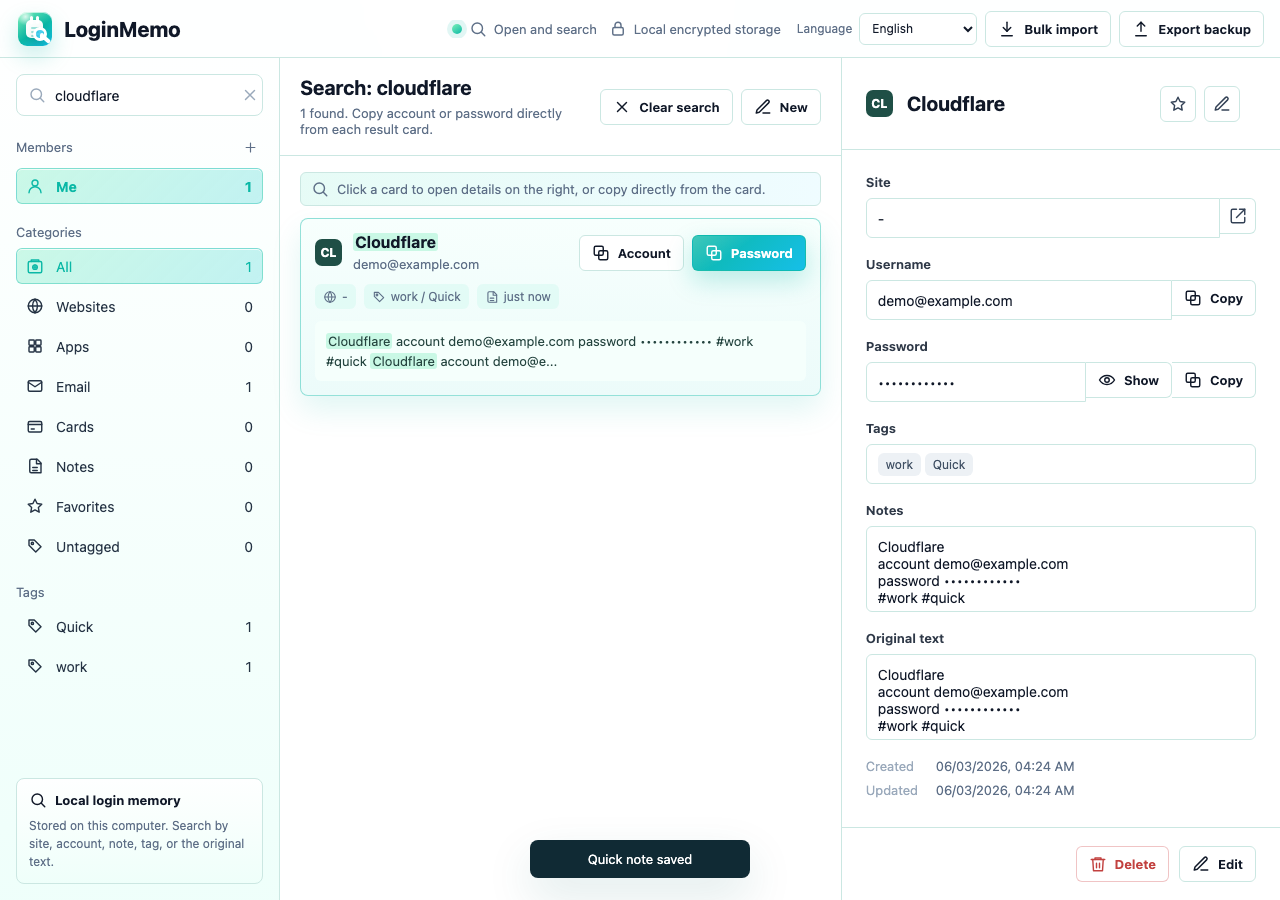This screenshot has height=900, width=1280.
Task: Click the Updated date value
Action: pos(1005,790)
